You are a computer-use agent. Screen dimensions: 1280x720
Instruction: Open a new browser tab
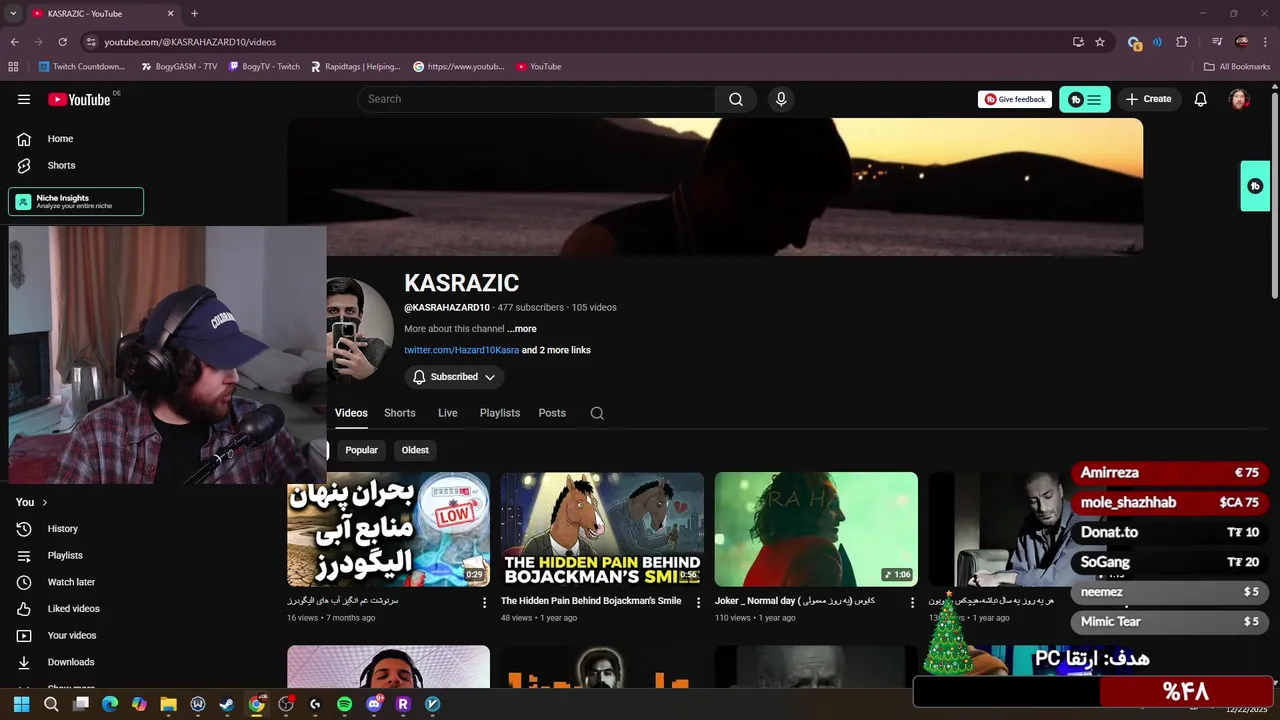tap(194, 14)
